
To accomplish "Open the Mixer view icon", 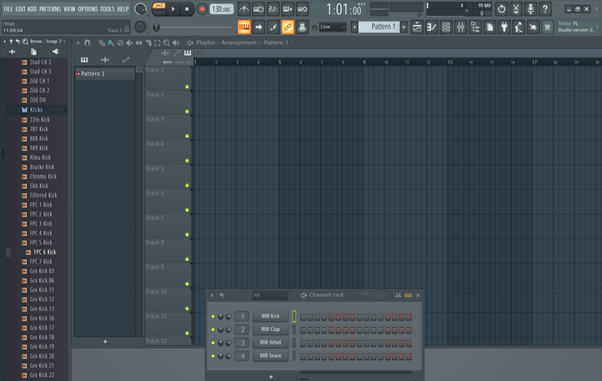I will pos(461,27).
